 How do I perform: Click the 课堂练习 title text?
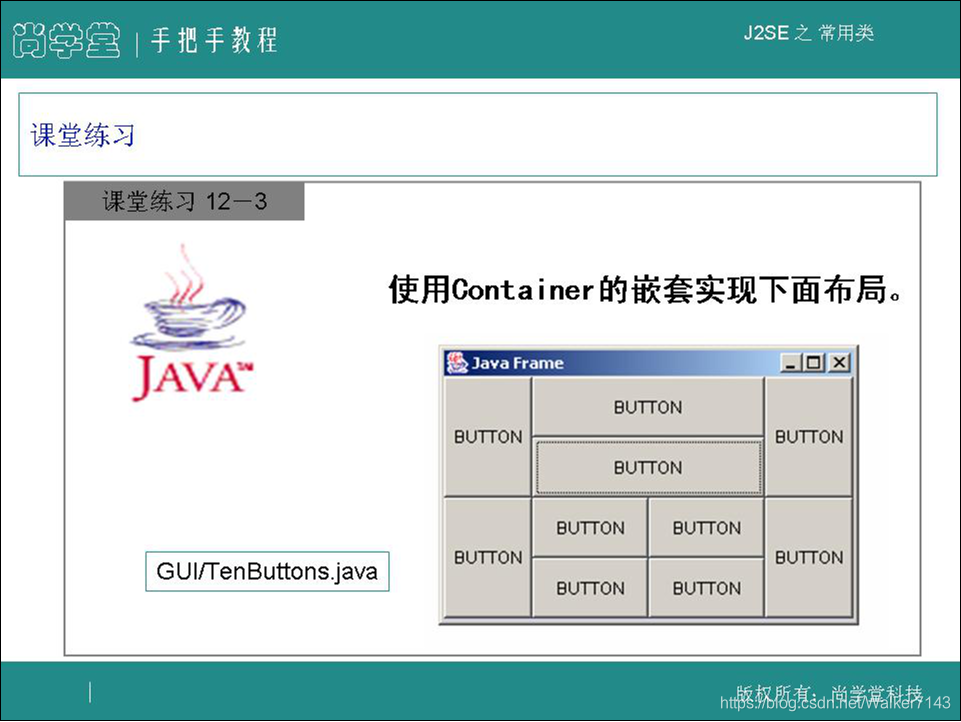coord(83,135)
